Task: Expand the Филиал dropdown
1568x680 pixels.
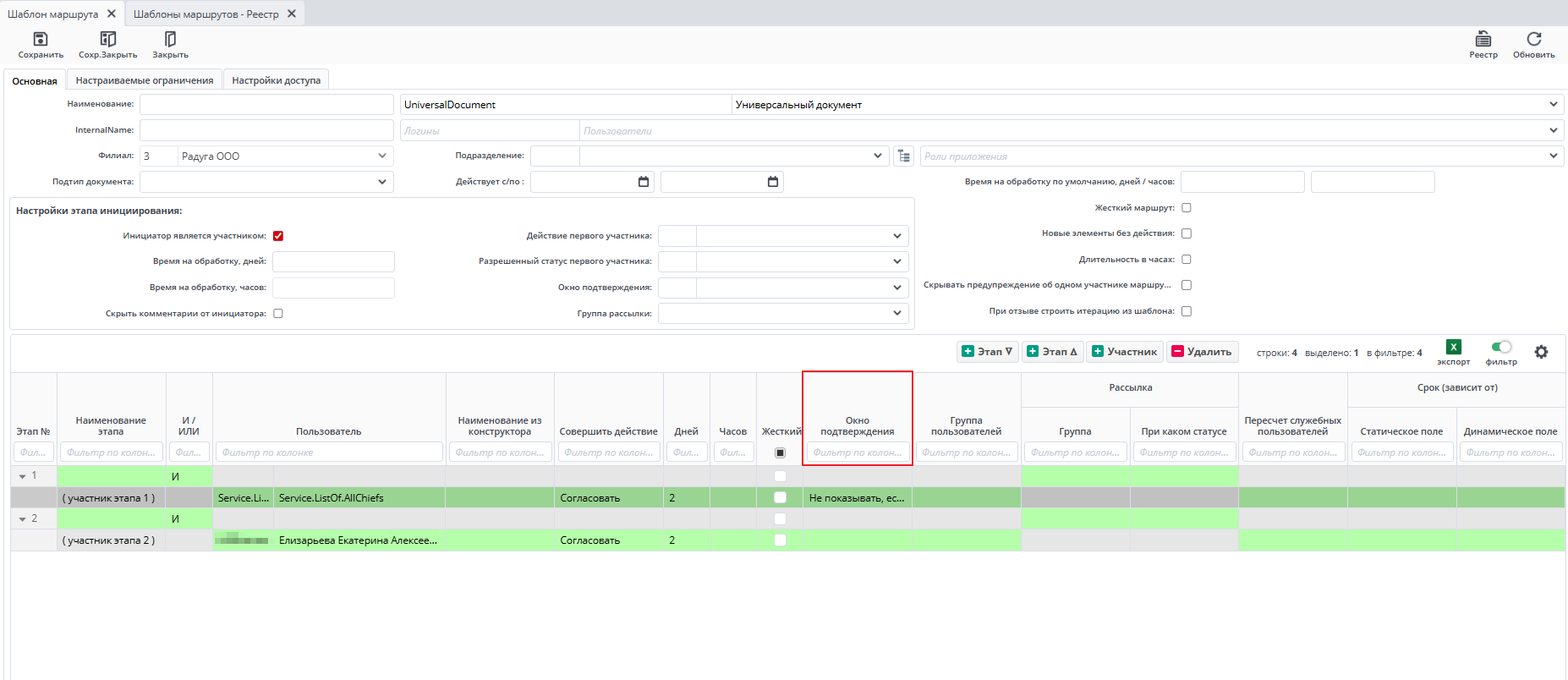Action: click(382, 156)
